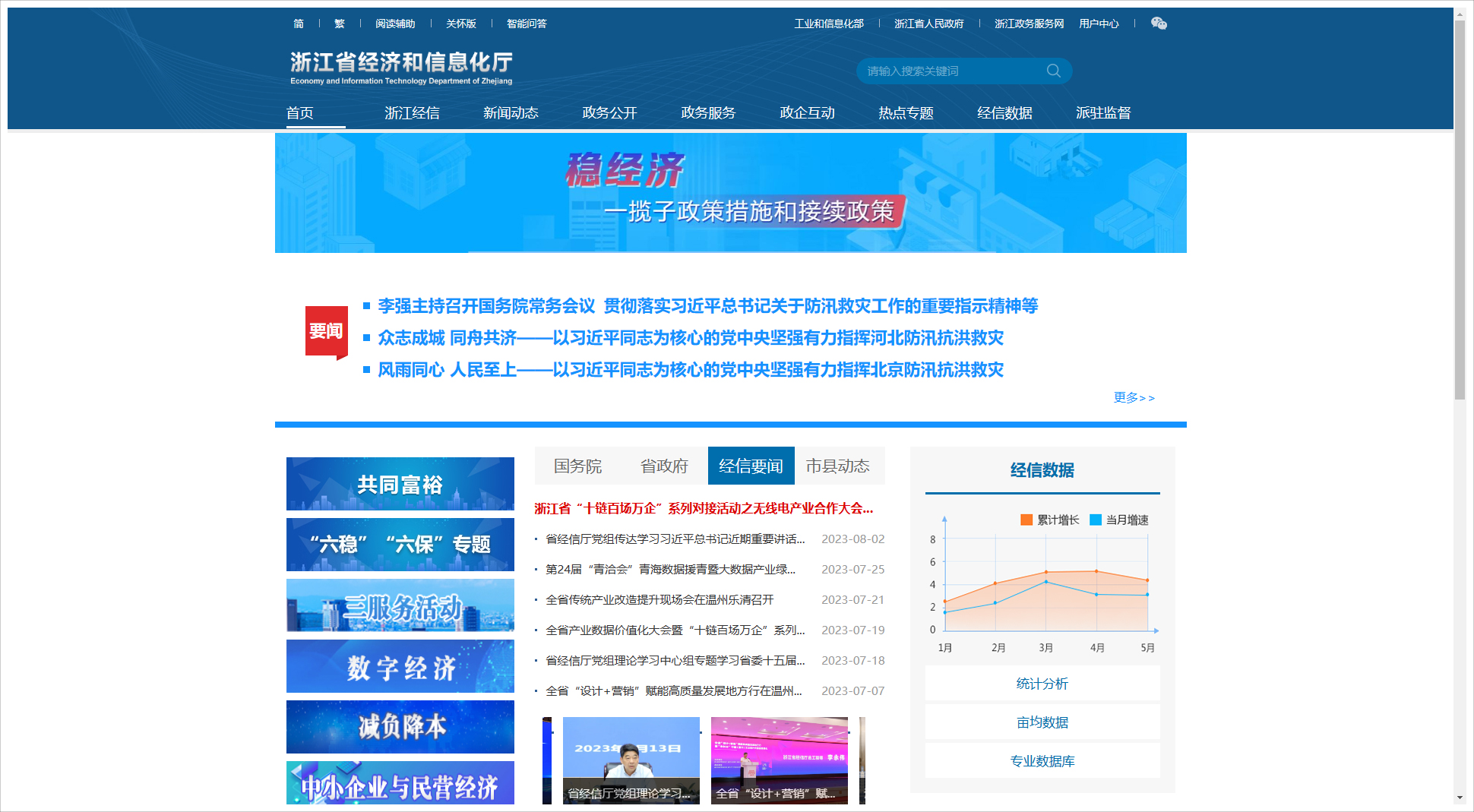
Task: Click the 稳经济 policy banner
Action: coord(730,193)
